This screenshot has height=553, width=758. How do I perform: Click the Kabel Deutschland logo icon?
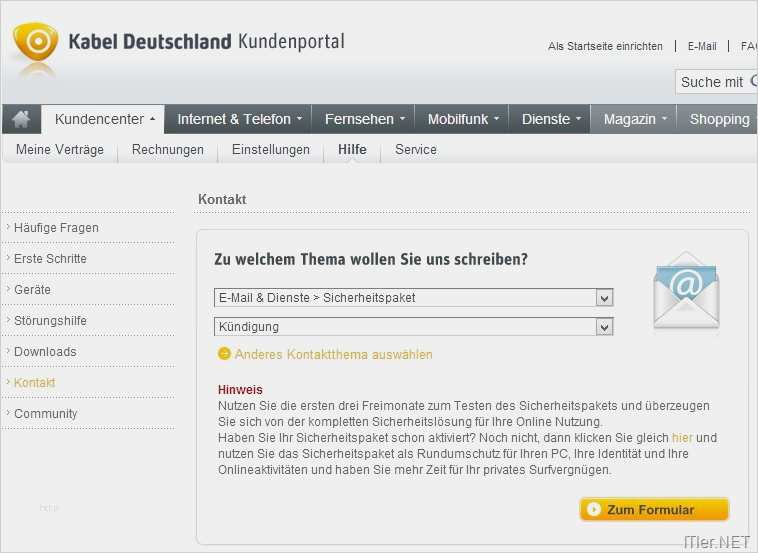click(35, 42)
